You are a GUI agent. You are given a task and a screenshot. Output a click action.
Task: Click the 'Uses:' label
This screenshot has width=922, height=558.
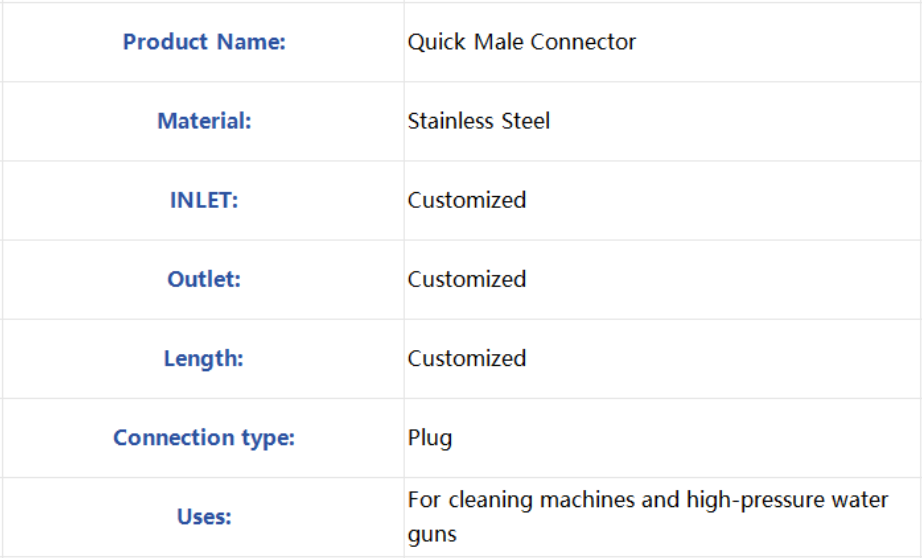(204, 517)
